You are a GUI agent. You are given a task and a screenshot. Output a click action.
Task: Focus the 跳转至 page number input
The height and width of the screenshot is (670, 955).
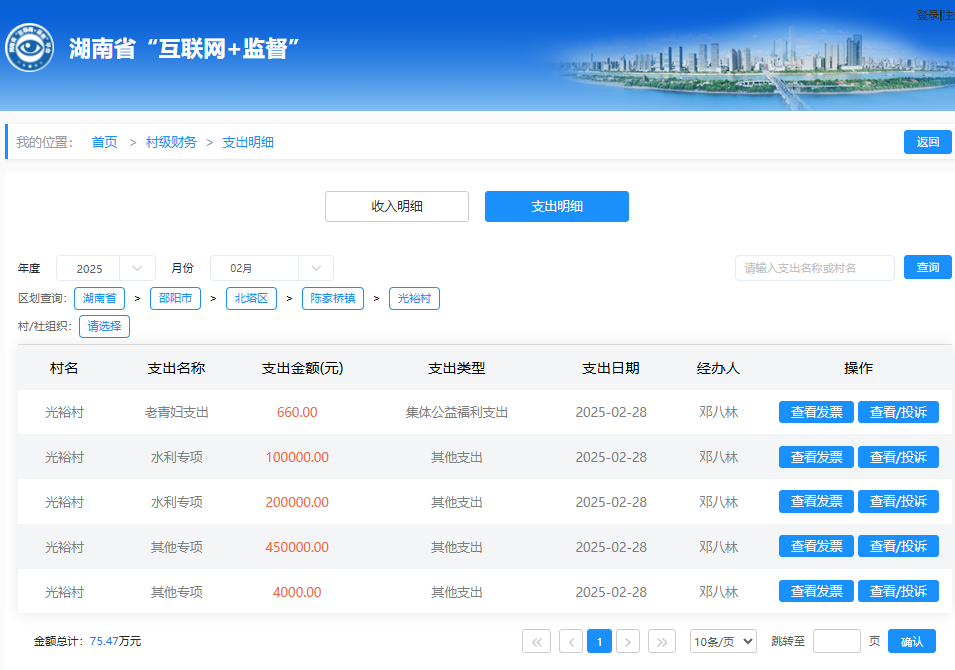(x=837, y=641)
